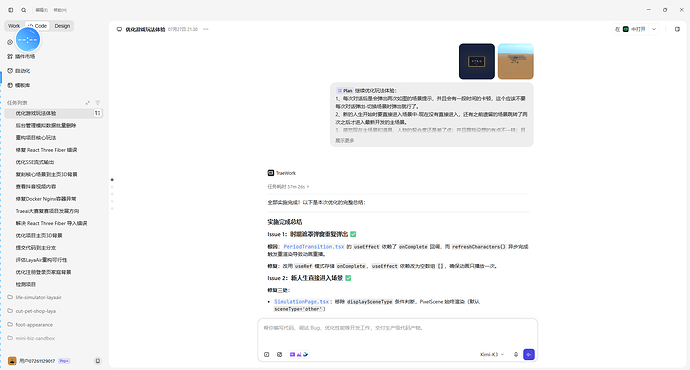Viewport: 690px width, 370px height.
Task: Open task 优化SSE流式输出
Action: click(35, 162)
